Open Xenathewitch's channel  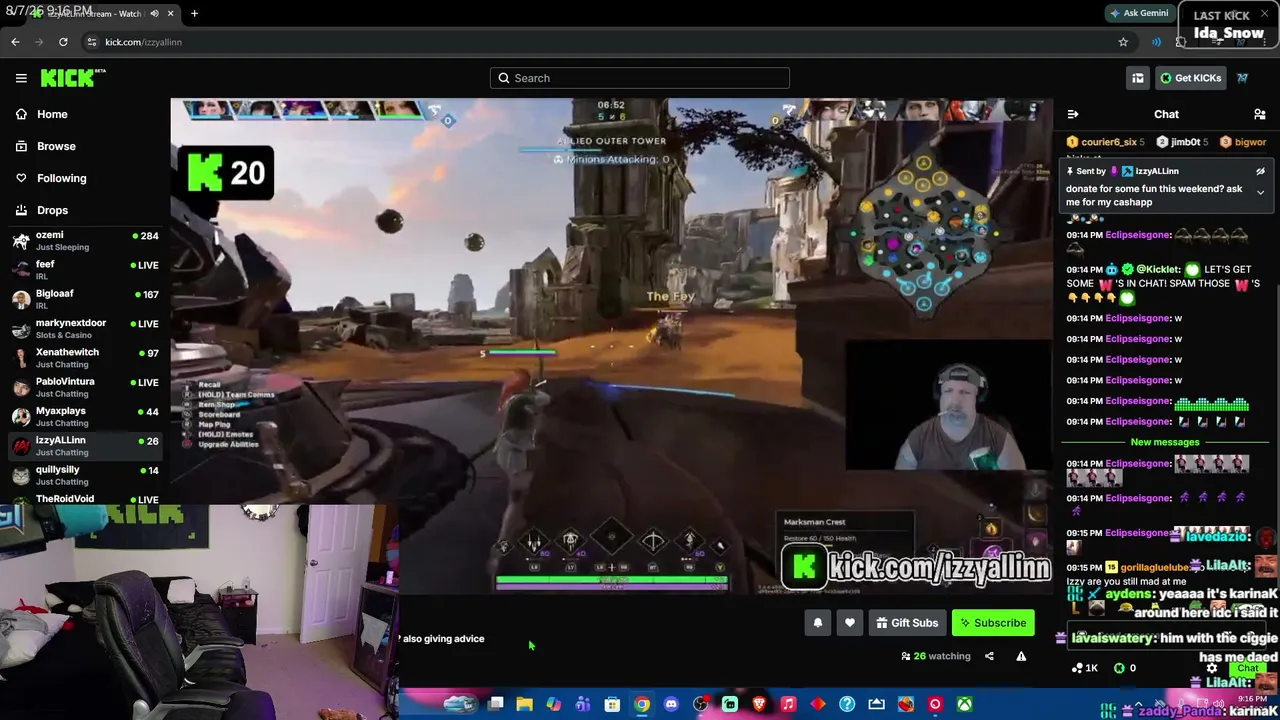point(85,358)
